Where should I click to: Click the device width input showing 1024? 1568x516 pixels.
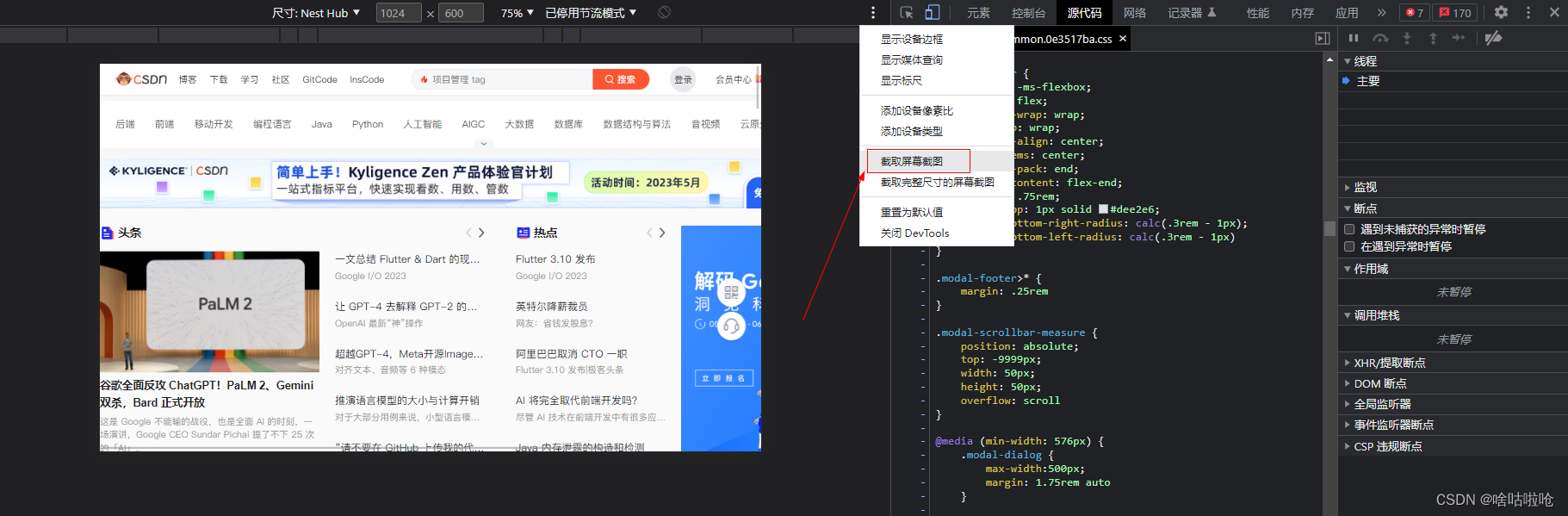click(399, 13)
